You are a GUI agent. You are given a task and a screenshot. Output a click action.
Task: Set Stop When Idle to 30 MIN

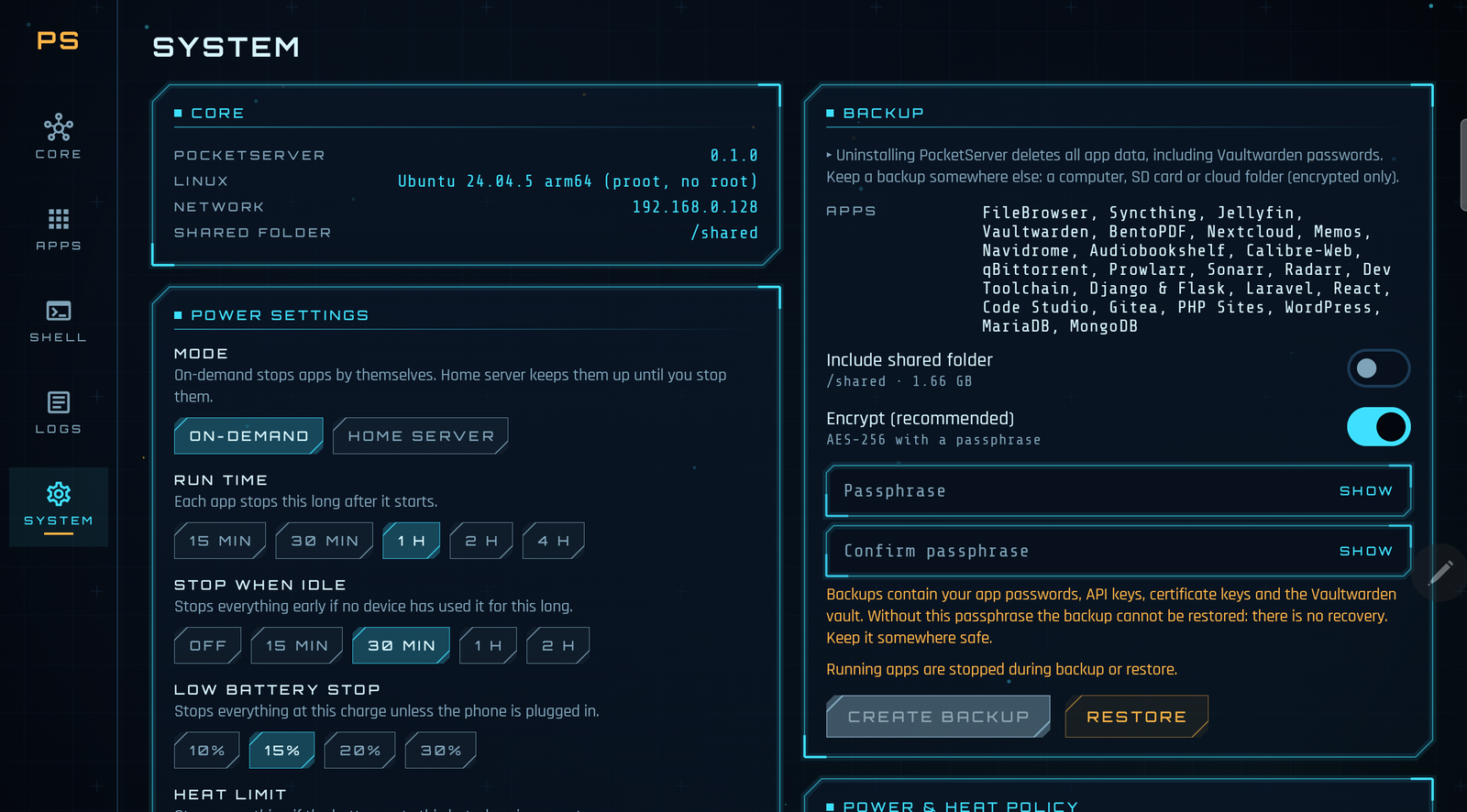coord(402,645)
